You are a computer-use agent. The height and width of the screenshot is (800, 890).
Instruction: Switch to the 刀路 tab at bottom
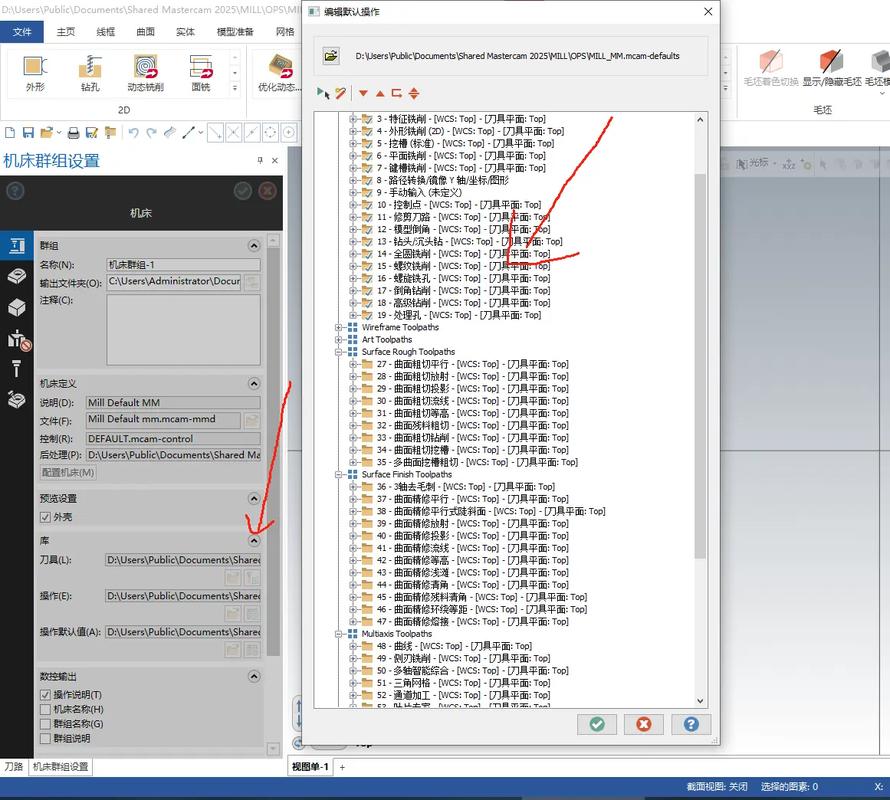[x=13, y=767]
